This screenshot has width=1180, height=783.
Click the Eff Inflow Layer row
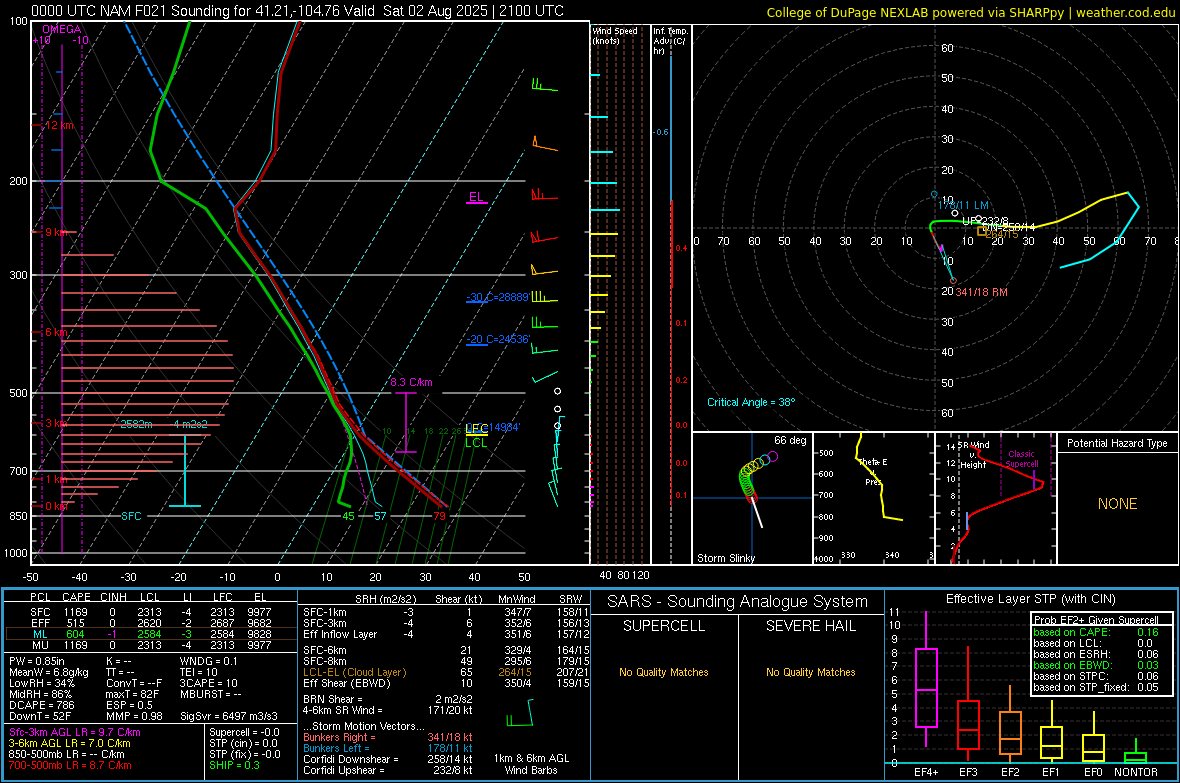tap(446, 635)
